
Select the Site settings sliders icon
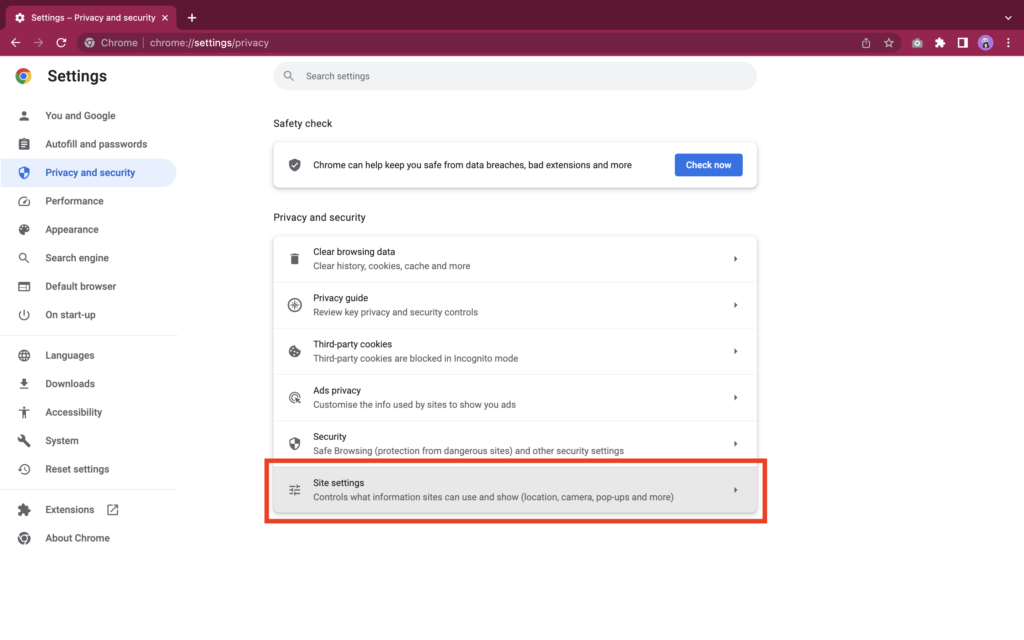pos(295,490)
